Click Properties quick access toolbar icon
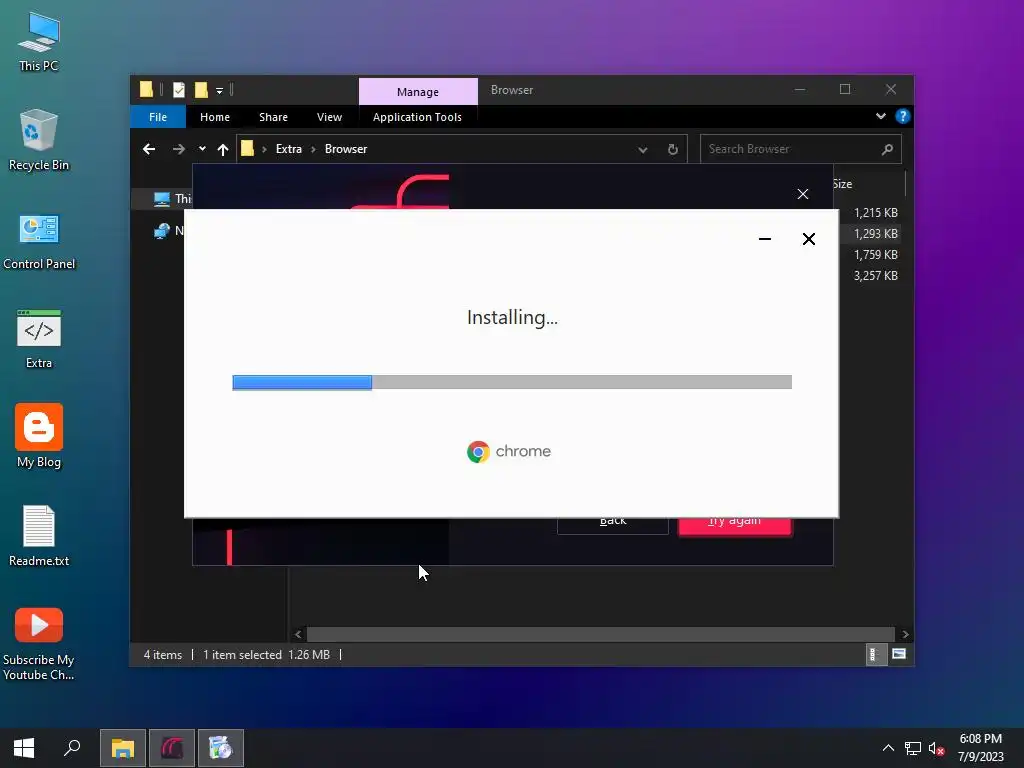Screen dimensions: 1024x768 (178, 90)
